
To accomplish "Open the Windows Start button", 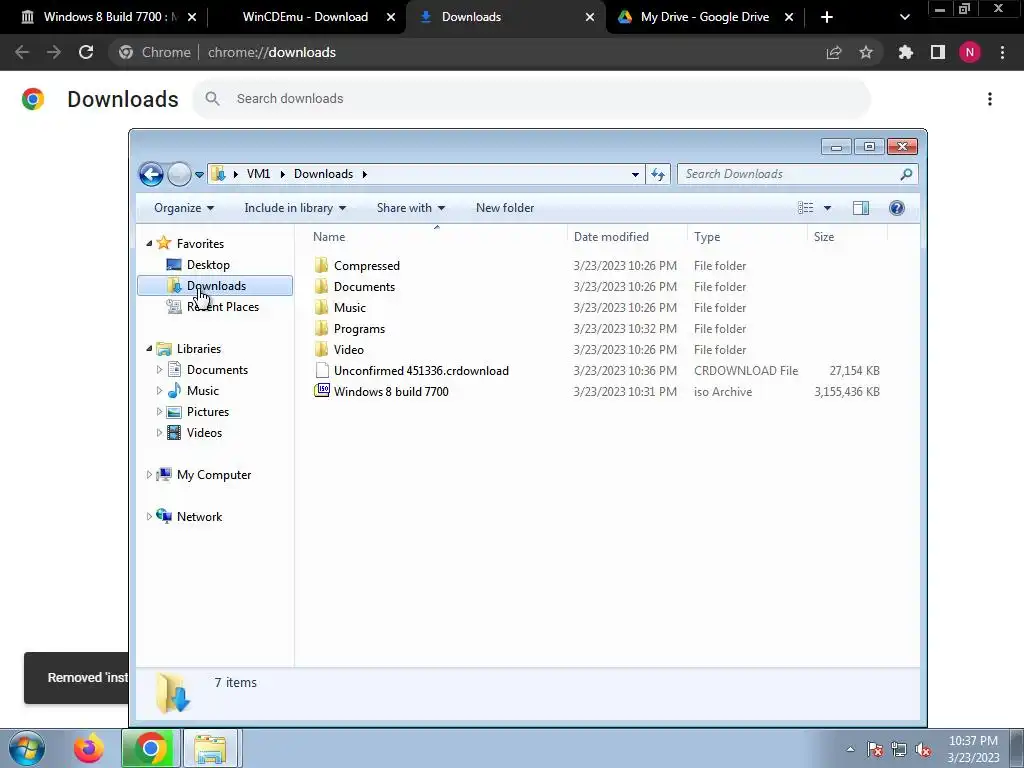I will [x=27, y=748].
